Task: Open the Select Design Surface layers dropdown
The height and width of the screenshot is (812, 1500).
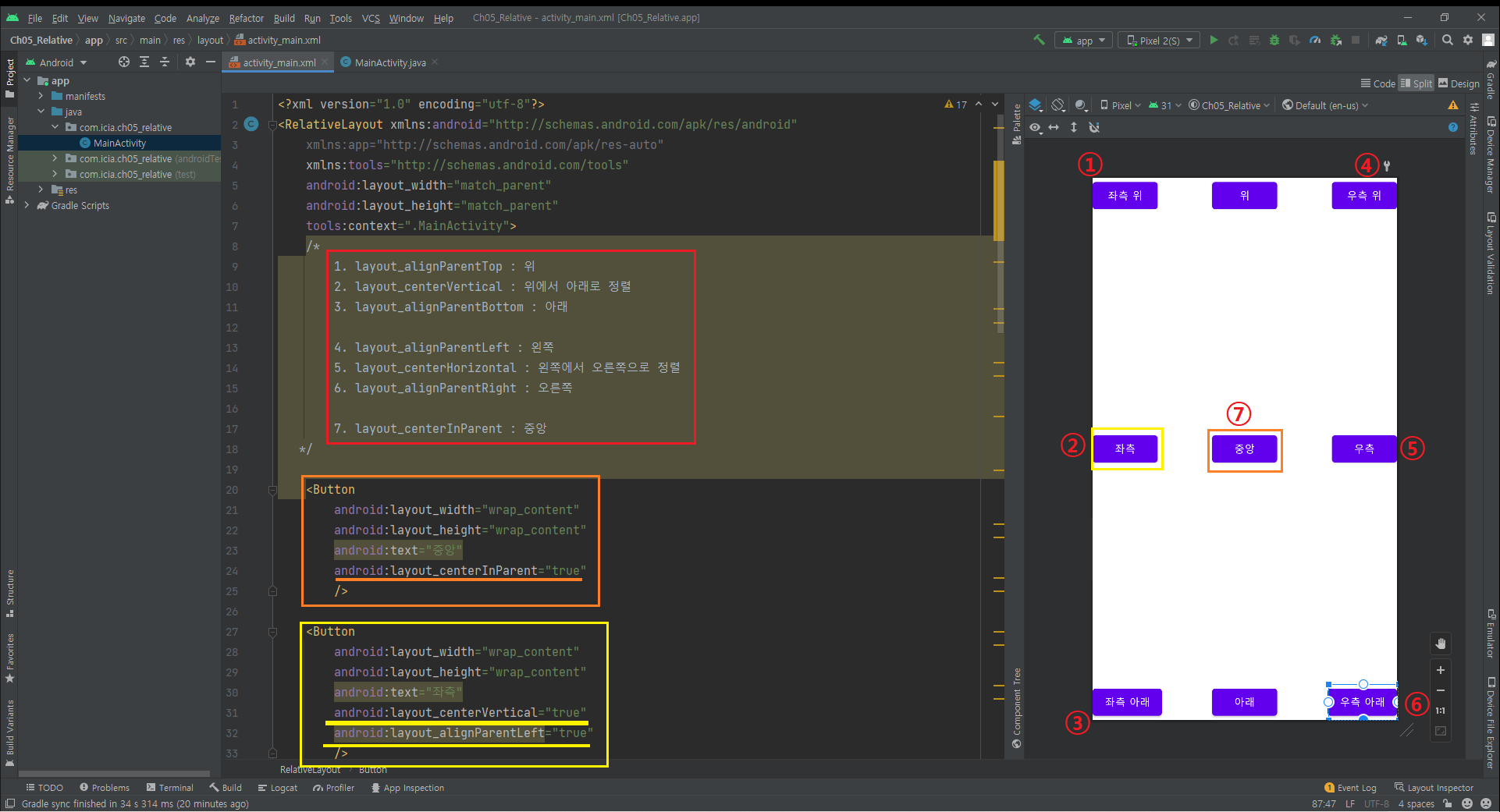Action: [x=1036, y=105]
